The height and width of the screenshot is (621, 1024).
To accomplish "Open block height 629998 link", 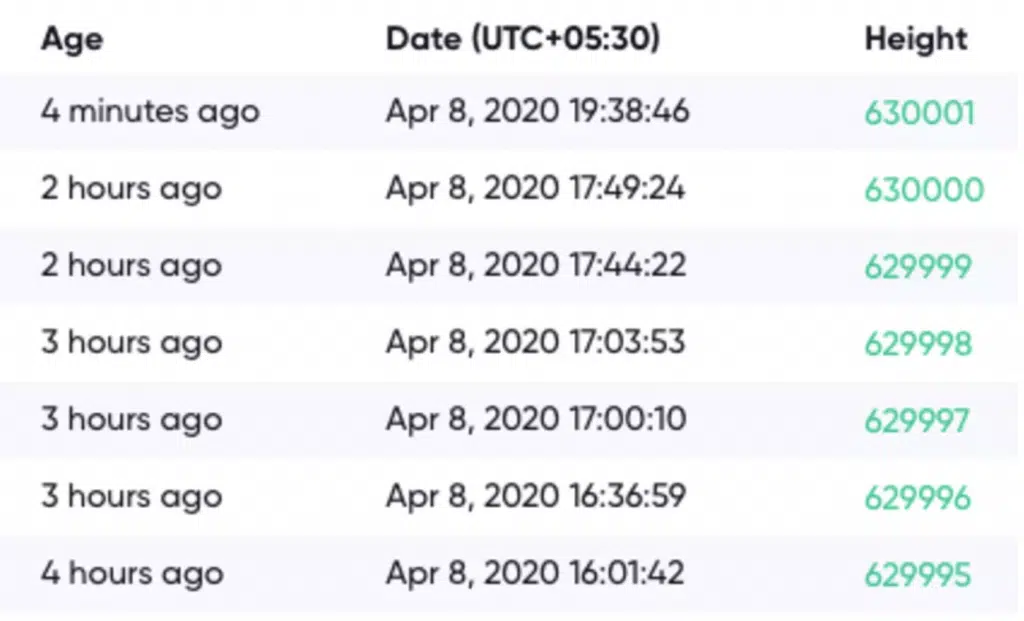I will [918, 344].
